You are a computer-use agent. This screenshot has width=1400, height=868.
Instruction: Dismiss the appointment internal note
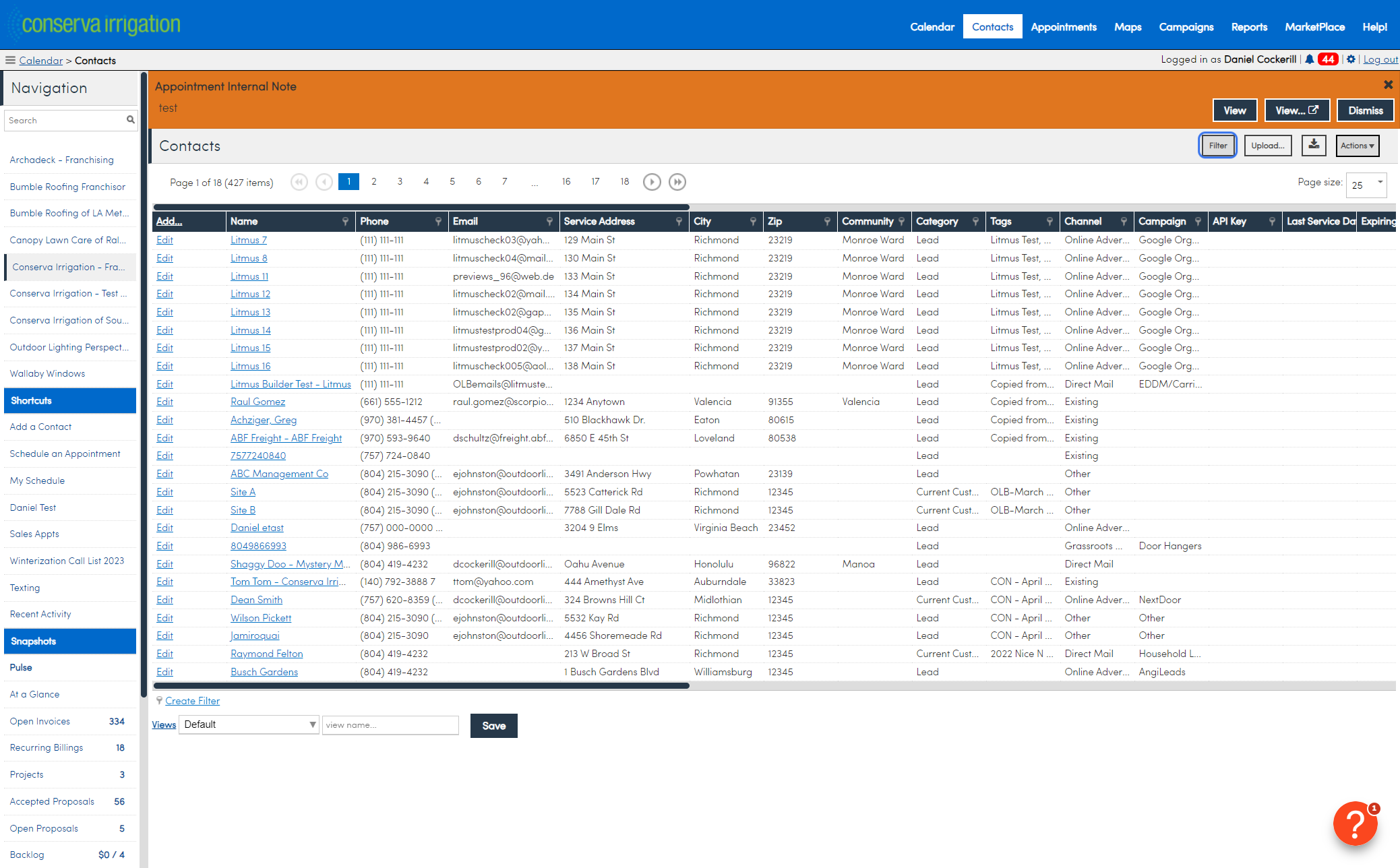(1366, 111)
